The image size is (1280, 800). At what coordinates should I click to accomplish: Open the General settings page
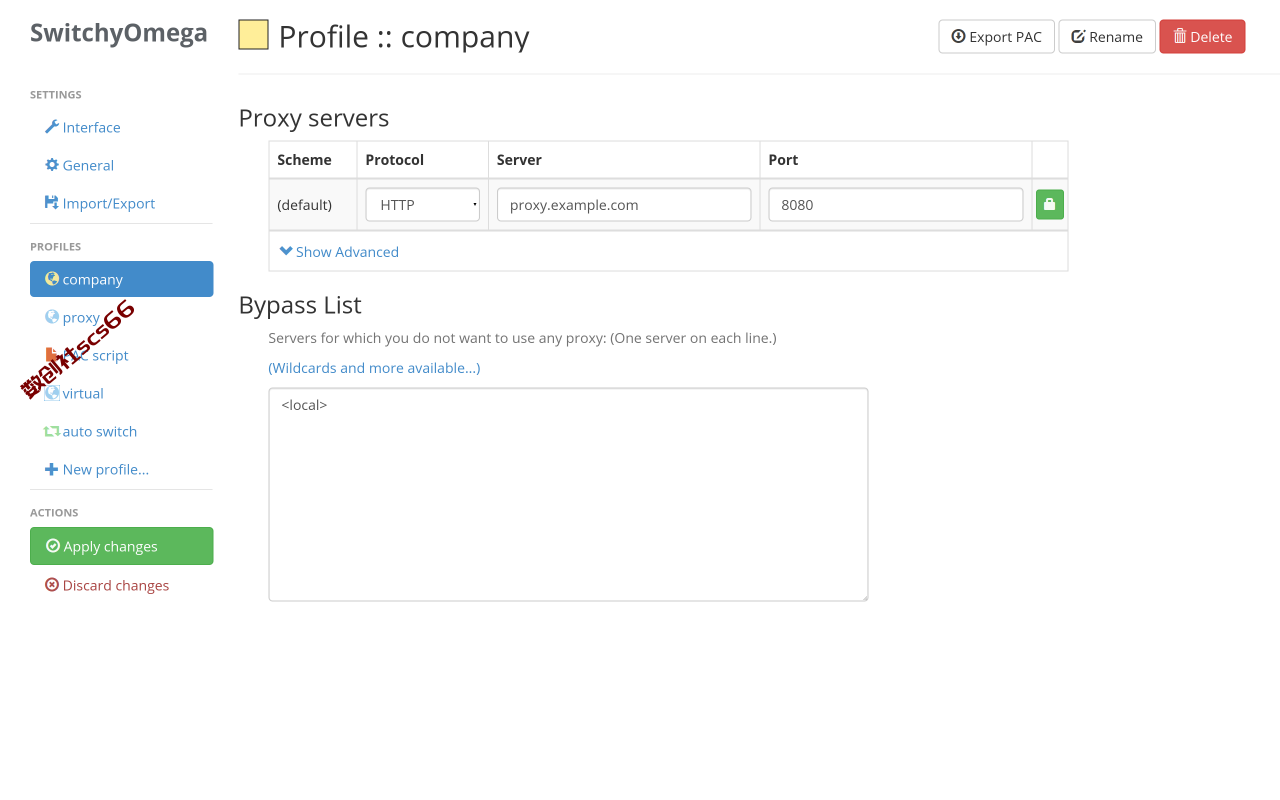121,165
